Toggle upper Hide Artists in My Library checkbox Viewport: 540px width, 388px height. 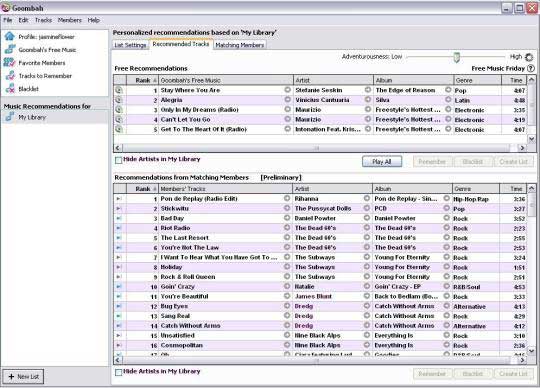pos(118,160)
